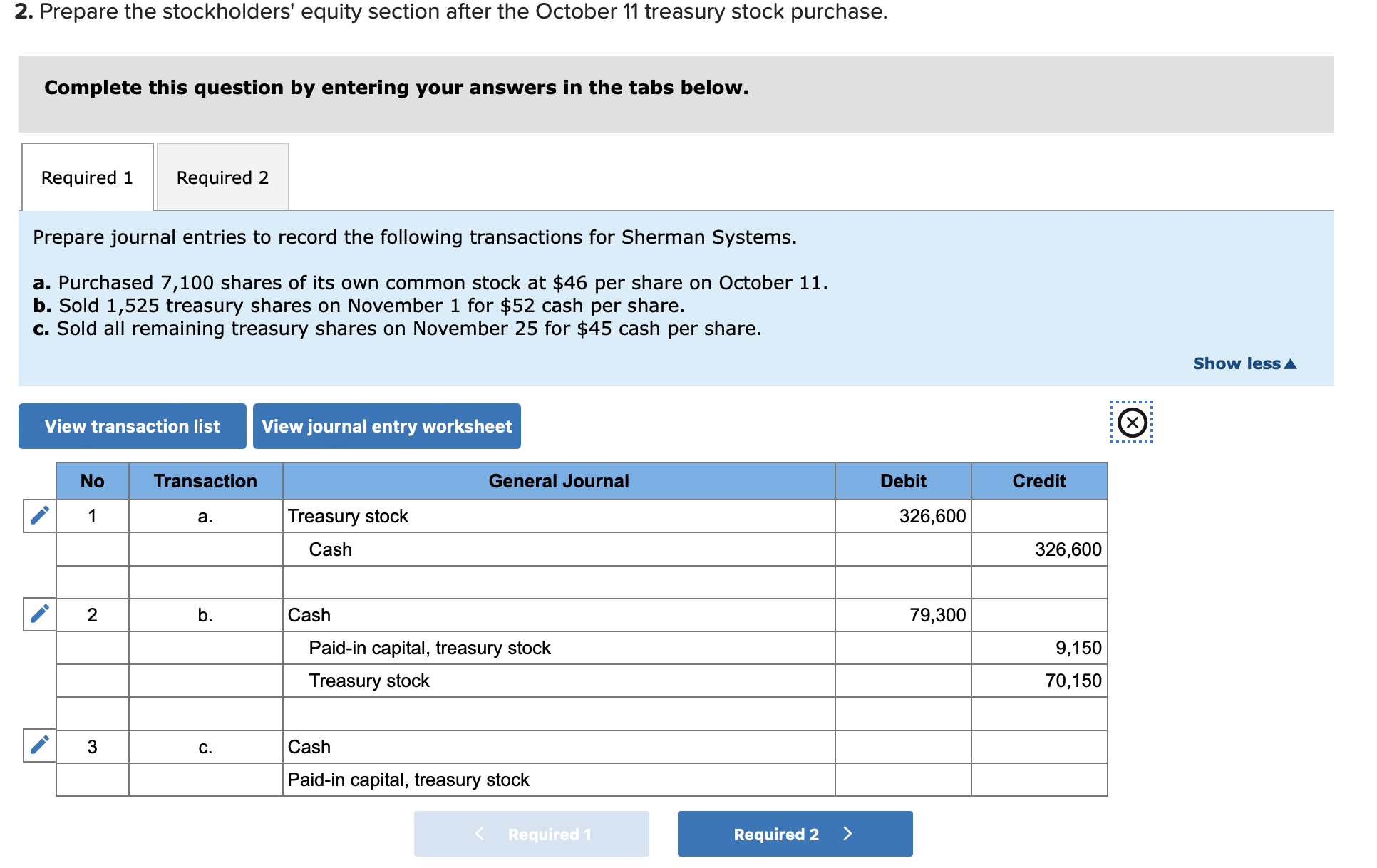
Task: Select the Required 1 tab
Action: [87, 177]
